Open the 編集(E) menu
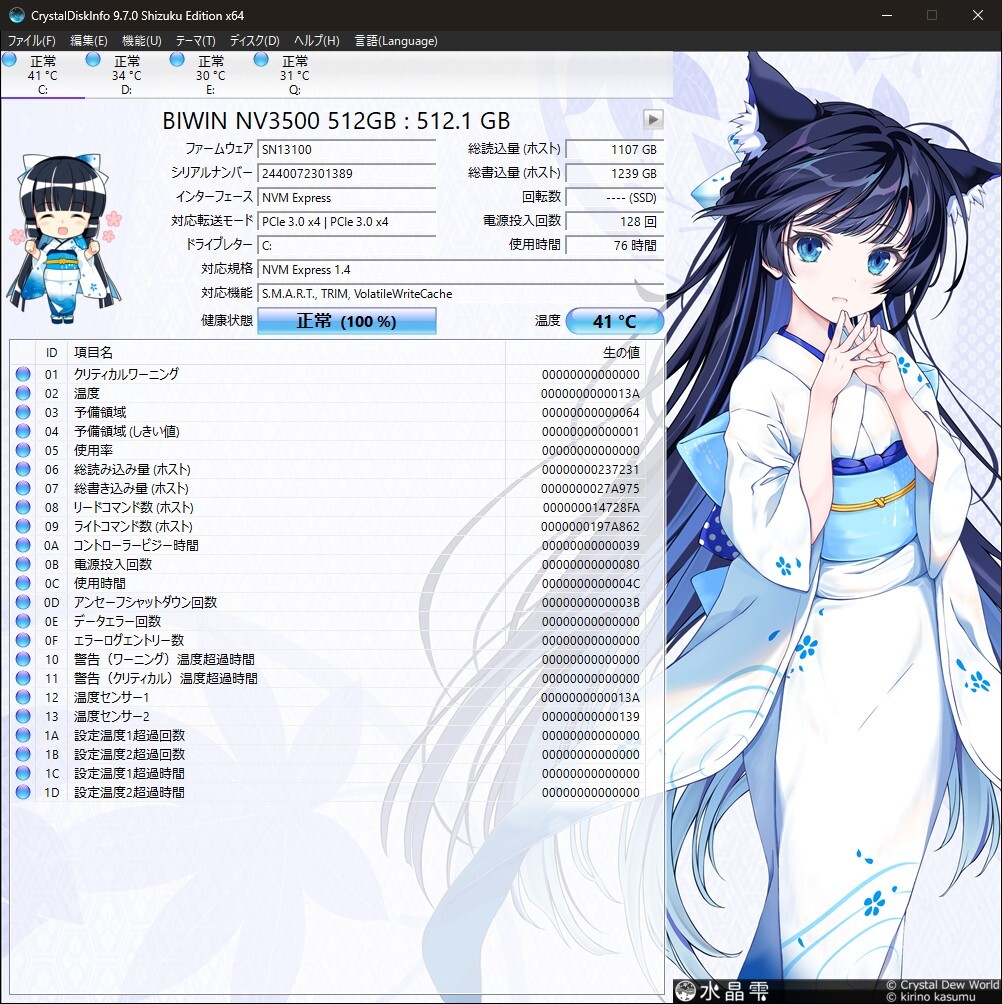The width and height of the screenshot is (1002, 1004). click(88, 41)
